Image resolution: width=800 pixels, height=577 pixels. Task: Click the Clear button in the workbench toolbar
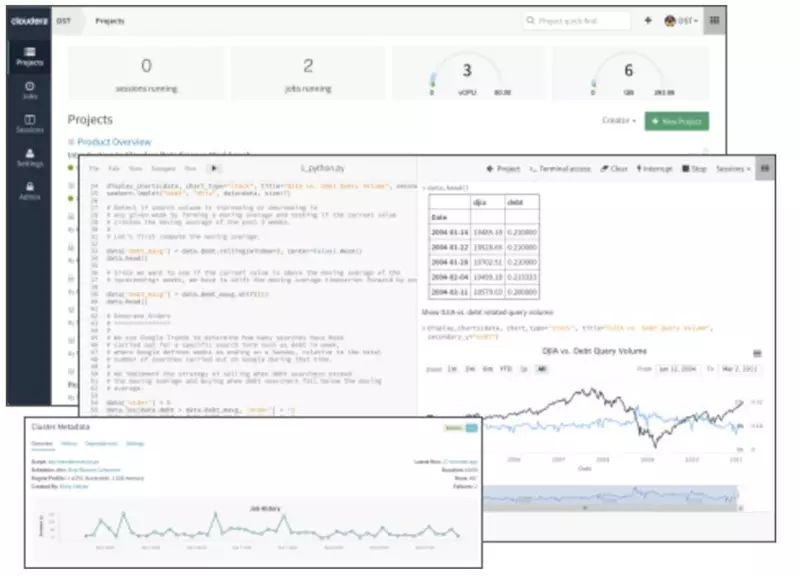[614, 168]
